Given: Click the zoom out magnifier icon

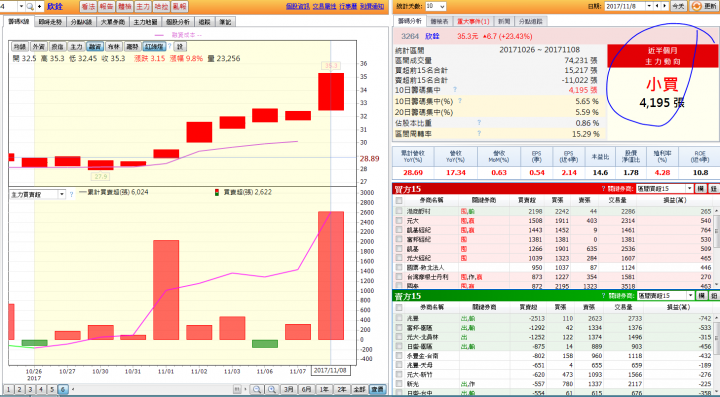Looking at the screenshot, I should (257, 390).
